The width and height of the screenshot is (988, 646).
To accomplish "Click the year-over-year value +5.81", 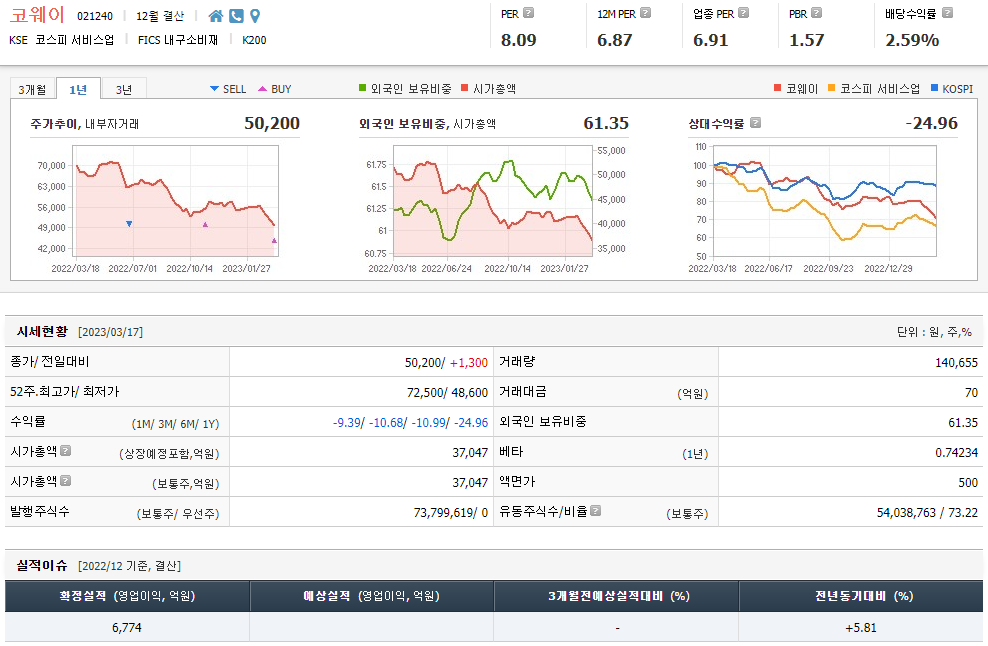I will click(x=861, y=627).
